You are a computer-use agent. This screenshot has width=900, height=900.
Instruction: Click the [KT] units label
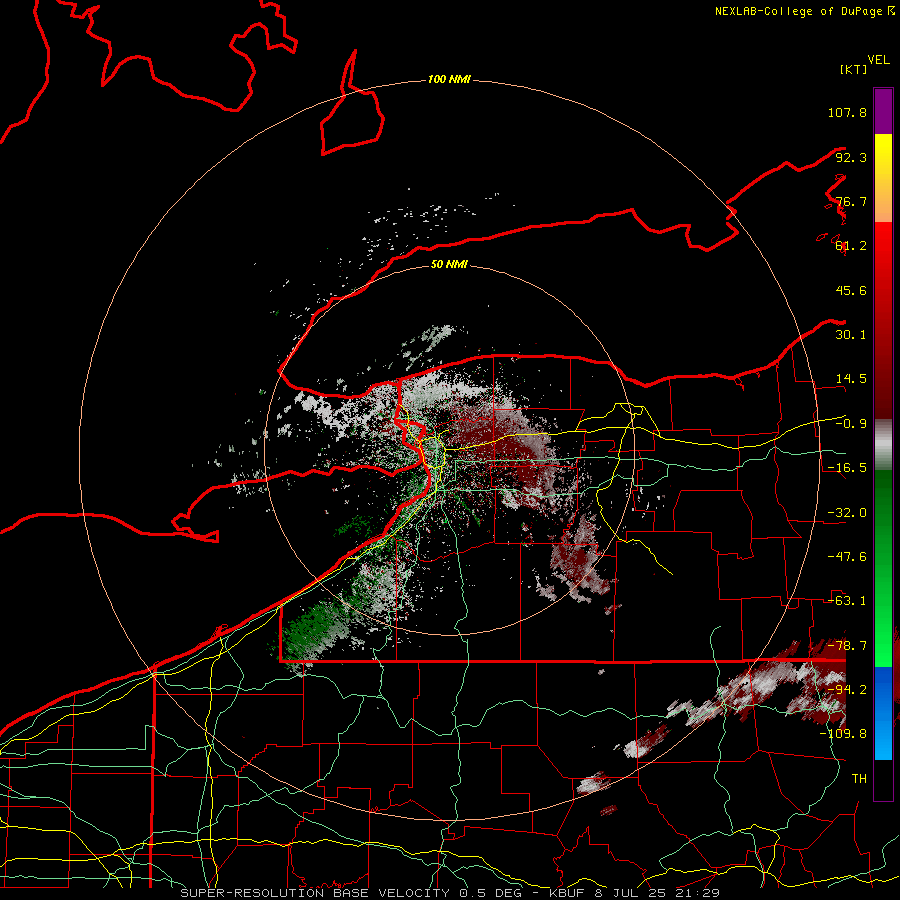854,69
